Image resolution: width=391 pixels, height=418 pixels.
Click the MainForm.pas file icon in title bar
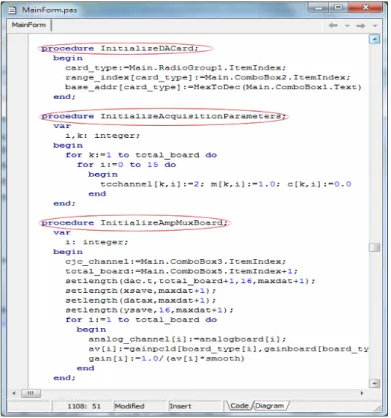coord(12,10)
